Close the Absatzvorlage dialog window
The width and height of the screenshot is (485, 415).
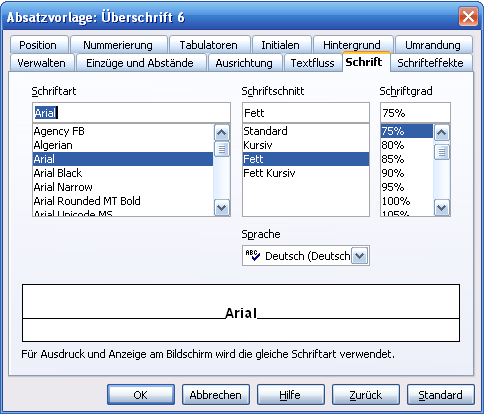(468, 17)
